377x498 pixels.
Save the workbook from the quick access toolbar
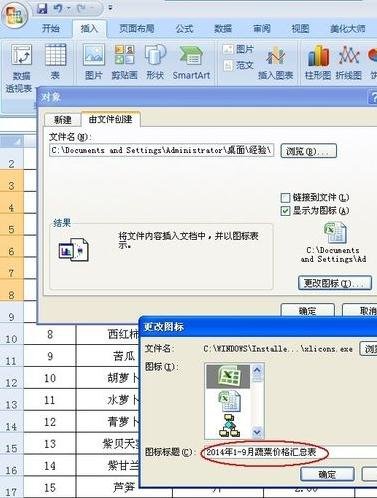pos(42,8)
